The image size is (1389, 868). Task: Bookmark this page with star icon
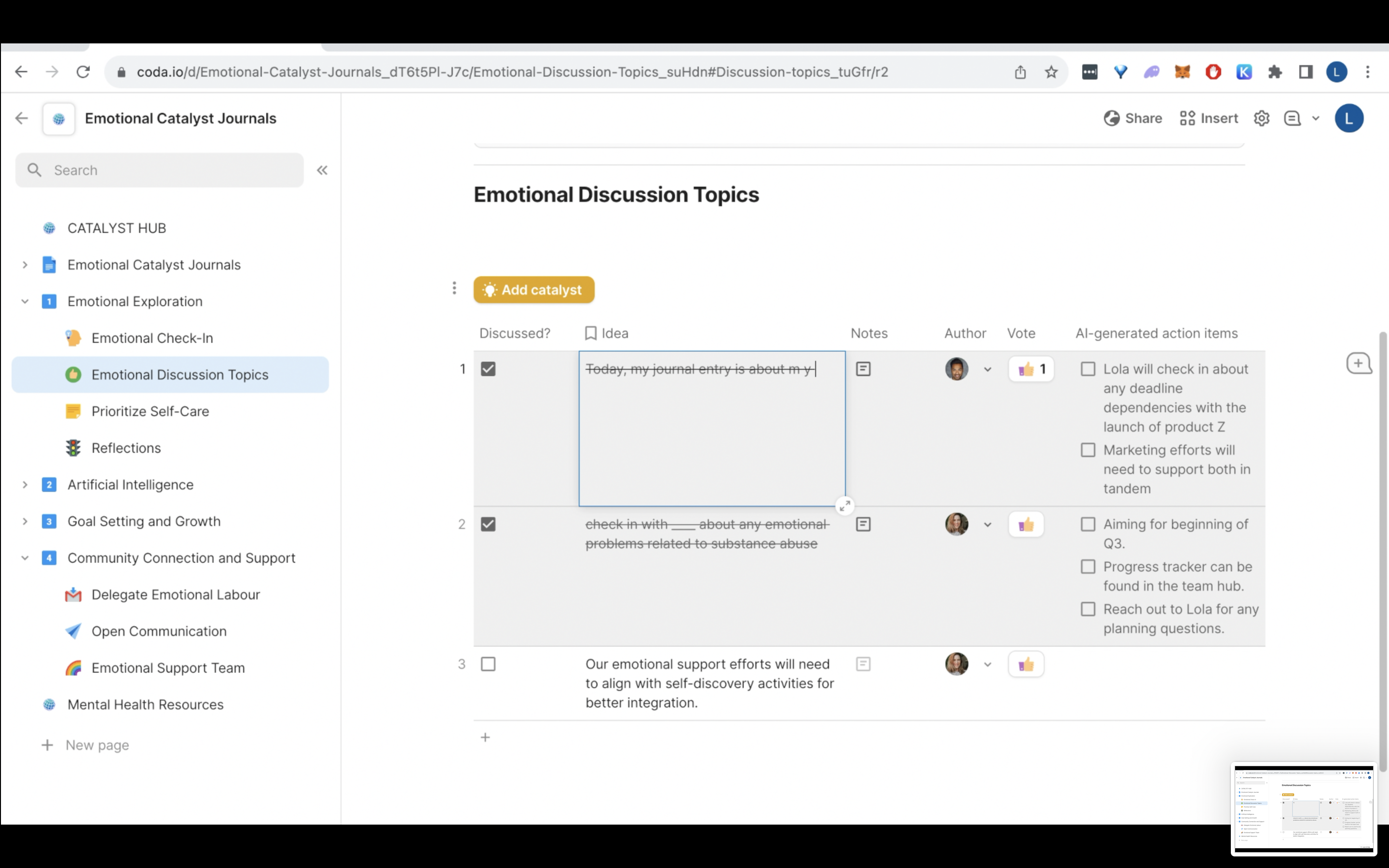[1051, 72]
